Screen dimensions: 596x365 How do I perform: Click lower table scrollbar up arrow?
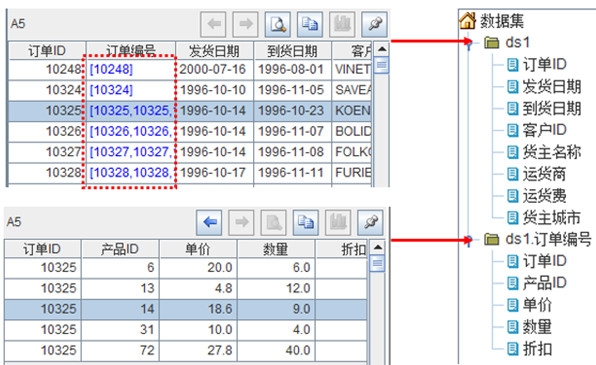pyautogui.click(x=377, y=248)
